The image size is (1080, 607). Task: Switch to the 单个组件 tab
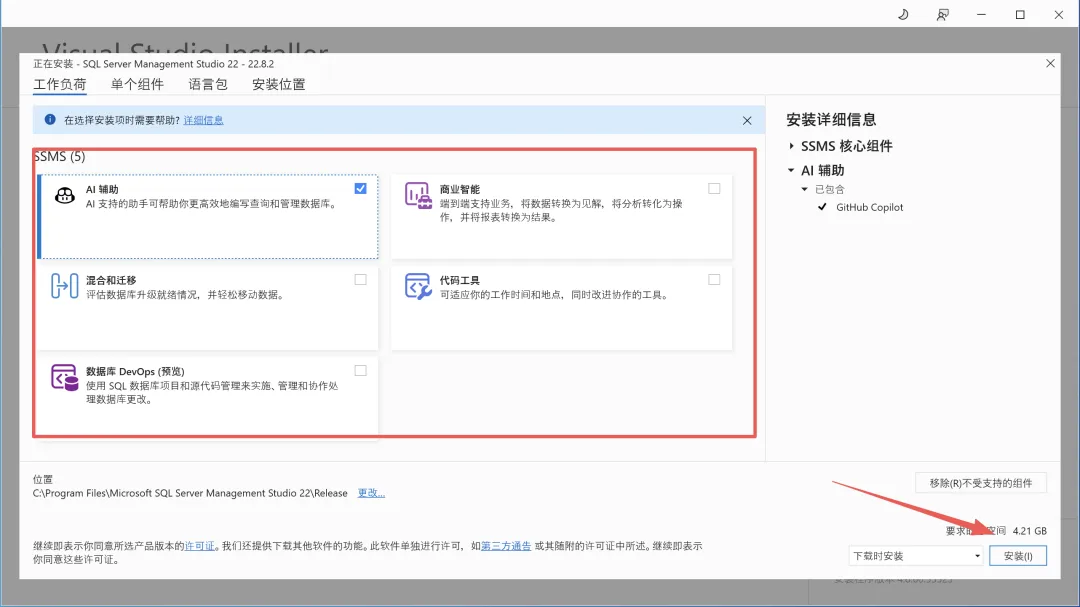click(137, 85)
